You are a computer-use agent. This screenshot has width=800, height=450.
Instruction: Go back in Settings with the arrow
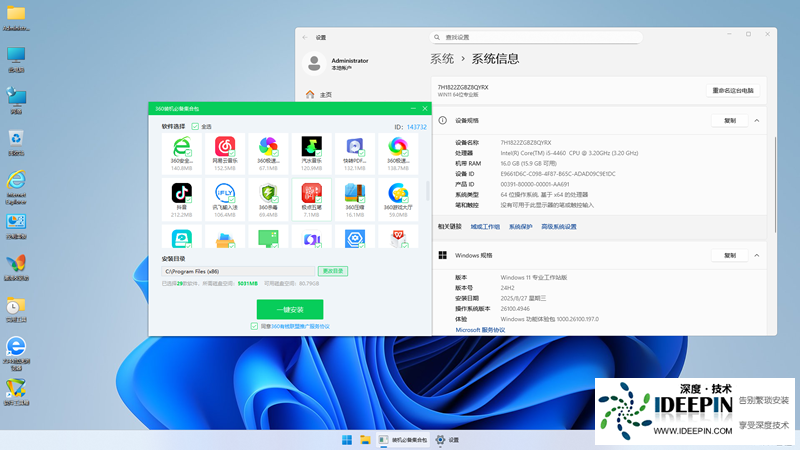tap(305, 37)
